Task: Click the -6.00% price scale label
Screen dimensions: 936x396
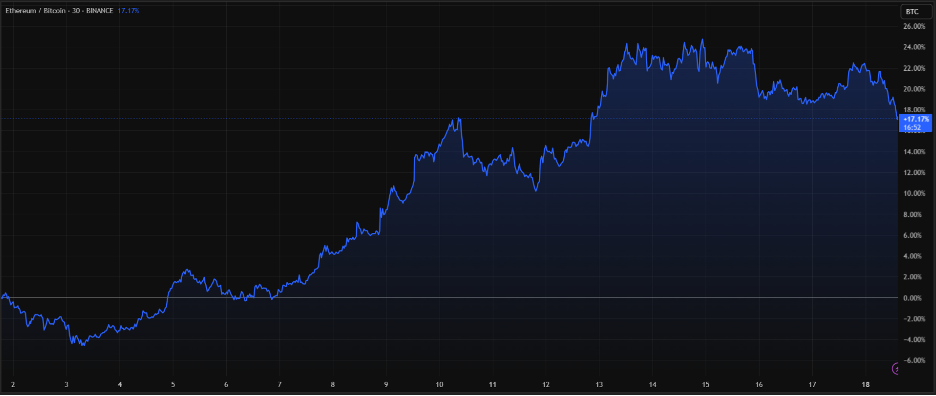Action: [x=915, y=361]
